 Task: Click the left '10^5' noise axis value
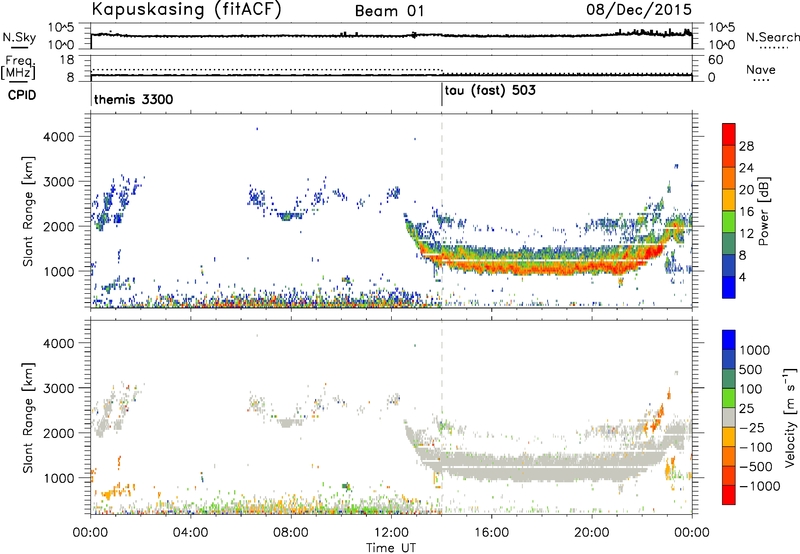click(x=62, y=28)
